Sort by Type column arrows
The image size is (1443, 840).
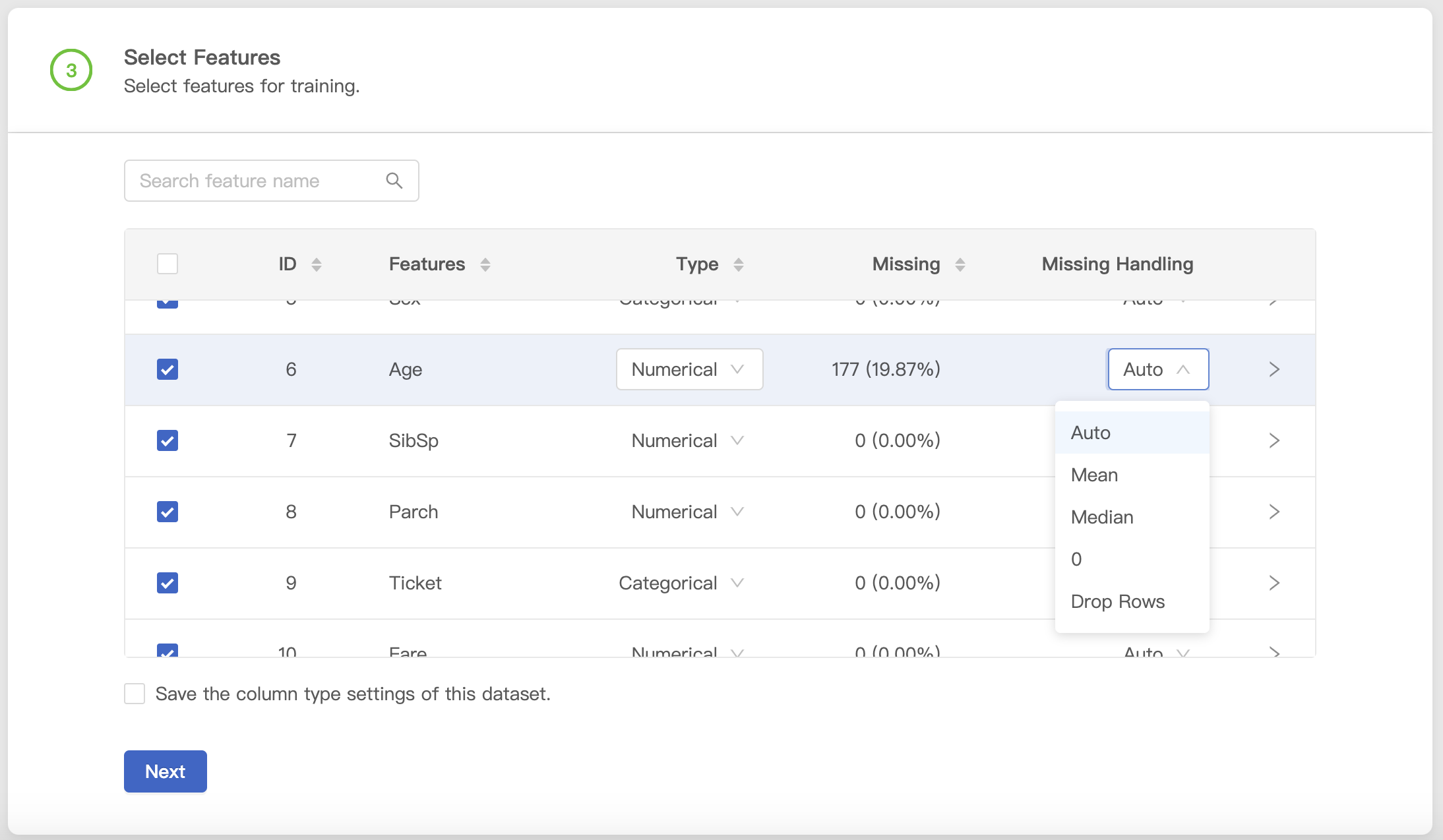point(739,264)
